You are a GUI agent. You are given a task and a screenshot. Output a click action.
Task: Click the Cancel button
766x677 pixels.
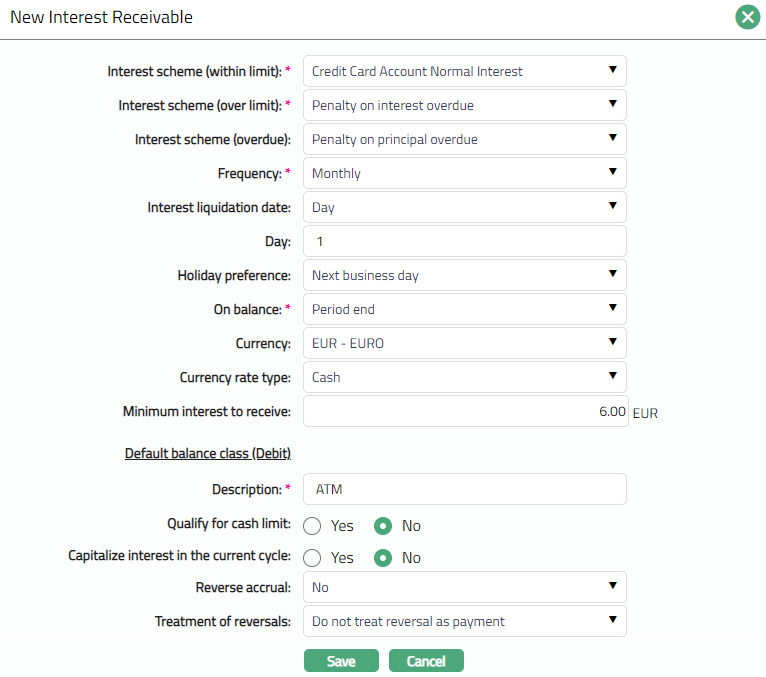click(426, 661)
